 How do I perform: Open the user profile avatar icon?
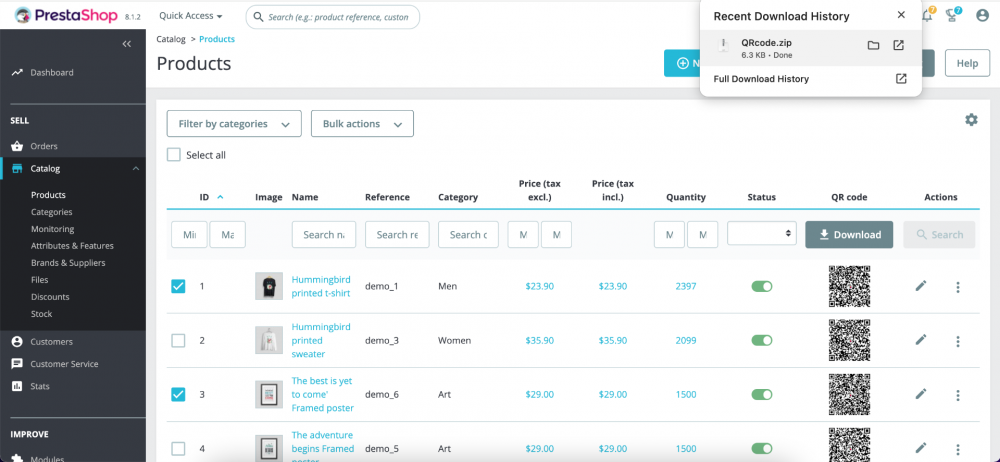(982, 15)
